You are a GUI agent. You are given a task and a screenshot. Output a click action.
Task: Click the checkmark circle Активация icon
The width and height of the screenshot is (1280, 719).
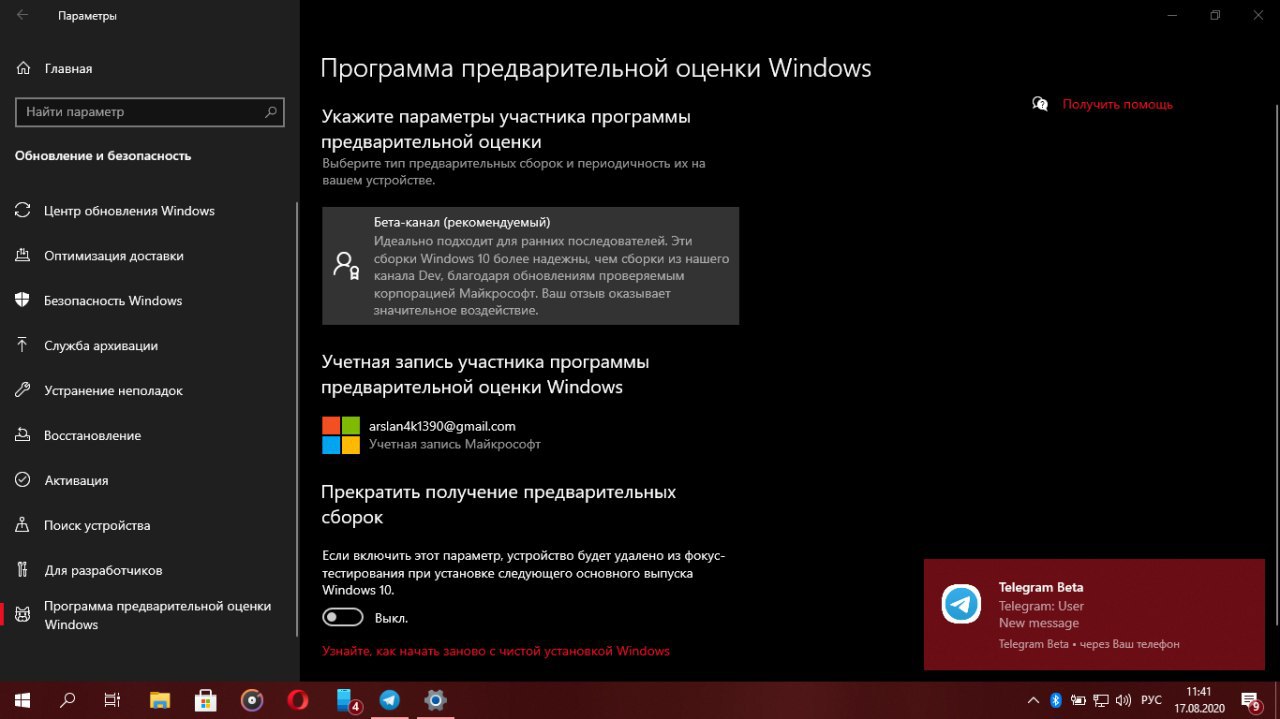tap(23, 481)
